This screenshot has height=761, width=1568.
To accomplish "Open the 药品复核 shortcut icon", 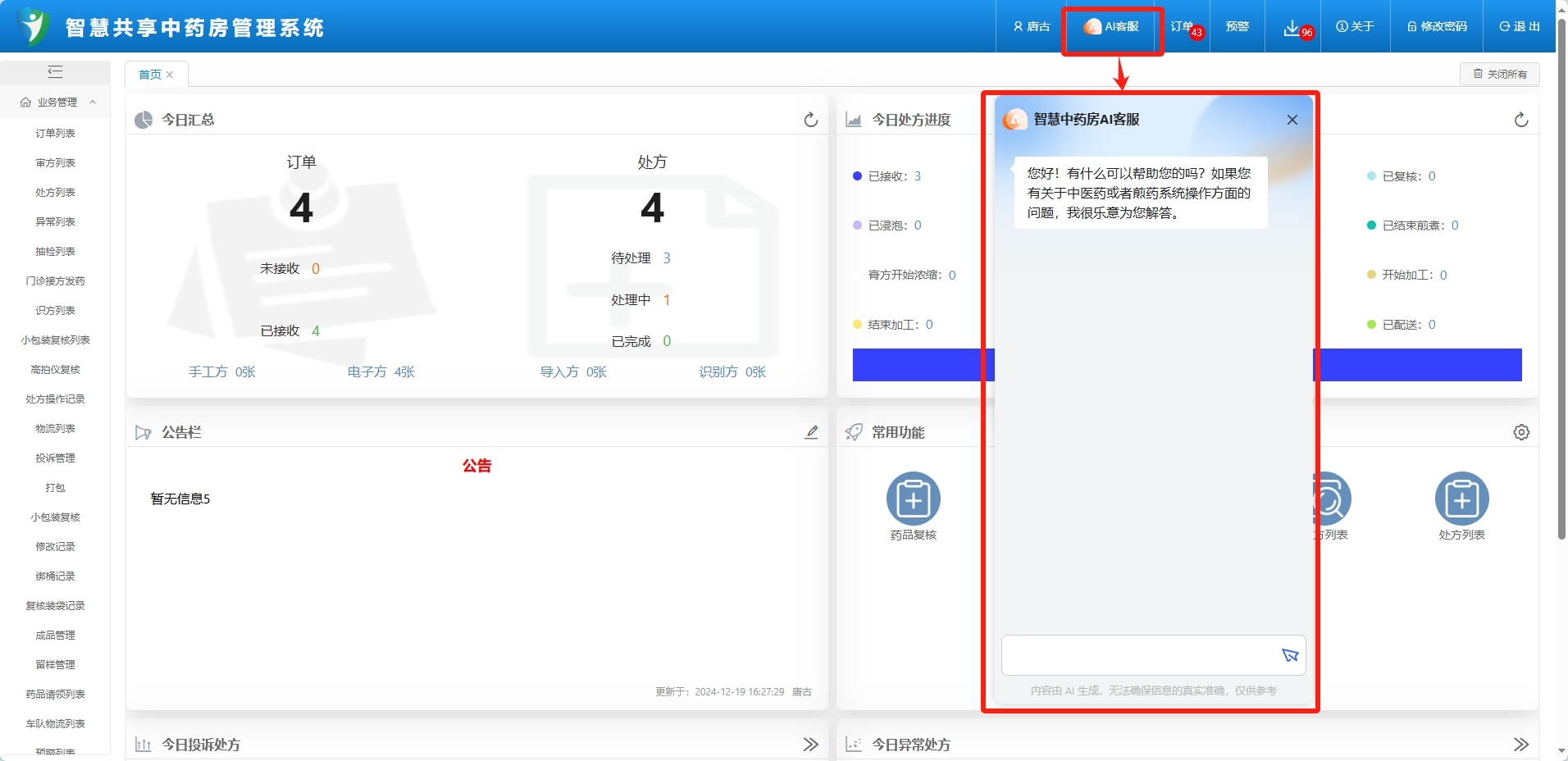I will tap(913, 499).
